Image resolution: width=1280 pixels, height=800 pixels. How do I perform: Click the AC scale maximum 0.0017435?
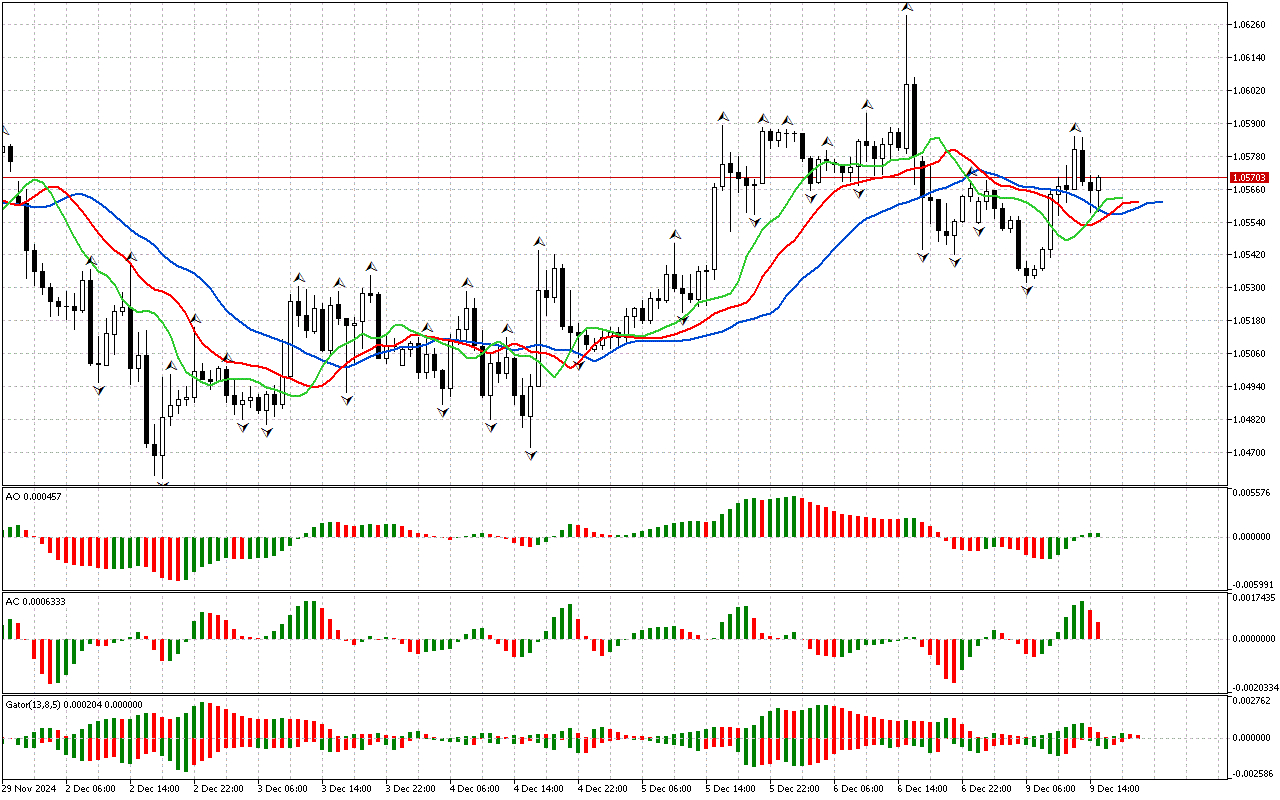coord(1256,597)
